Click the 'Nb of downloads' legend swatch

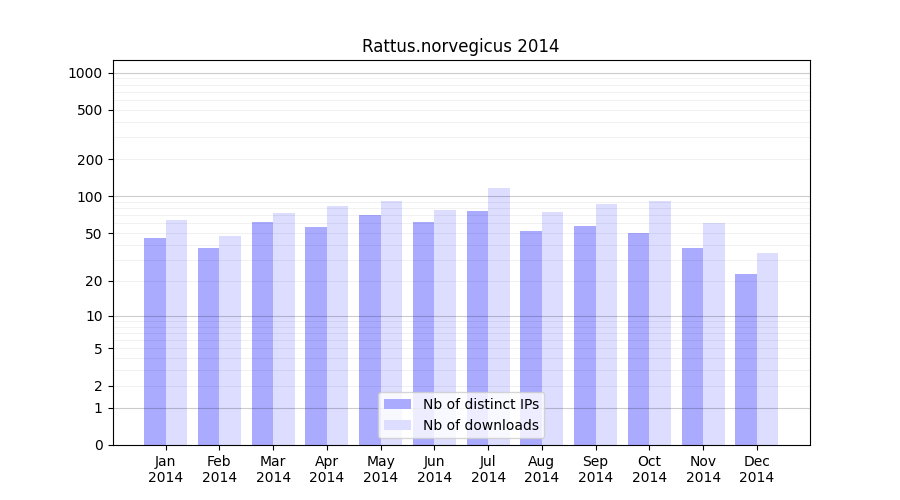tap(397, 425)
